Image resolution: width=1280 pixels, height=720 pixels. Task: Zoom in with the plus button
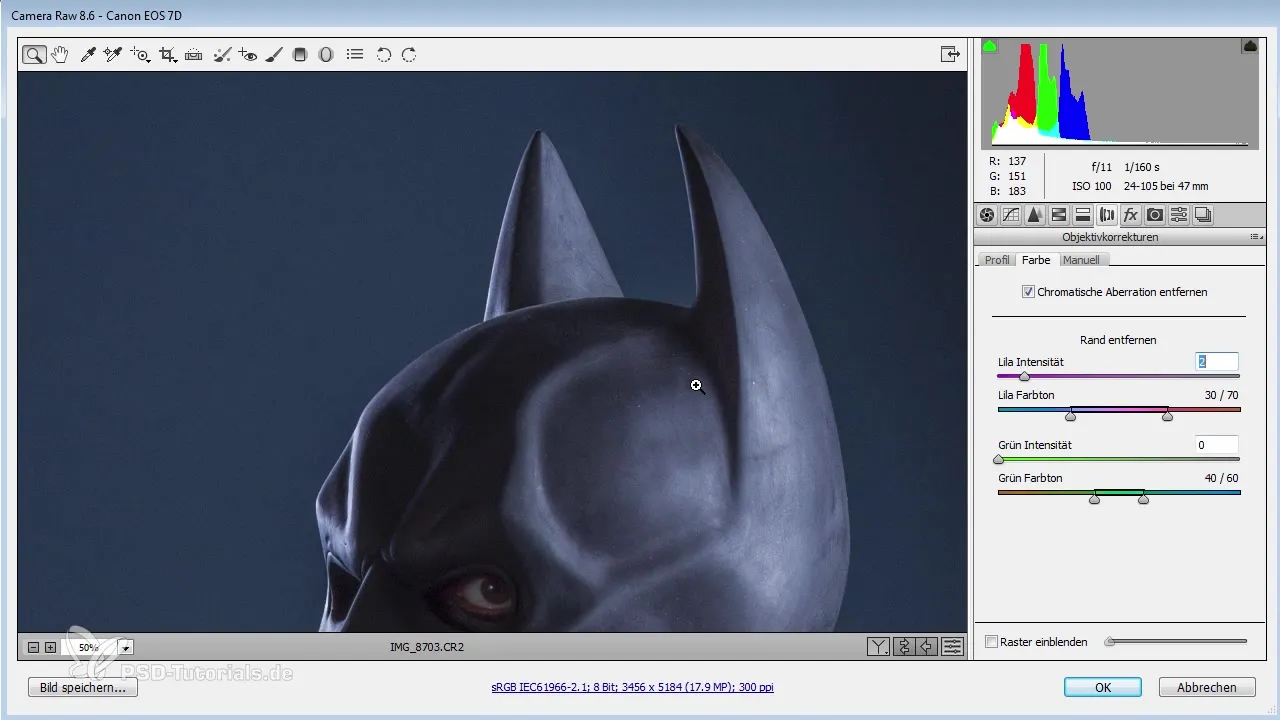coord(50,648)
